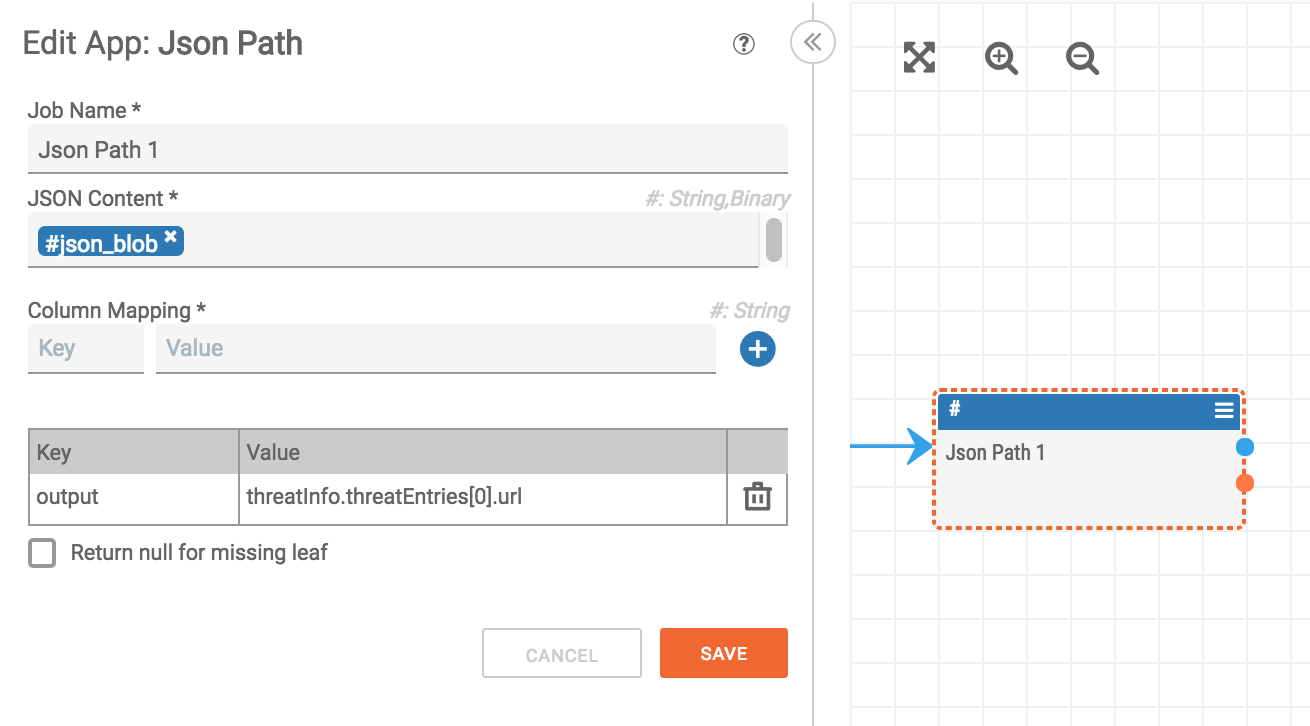
Task: Click the blue output connector dot
Action: pyautogui.click(x=1244, y=447)
